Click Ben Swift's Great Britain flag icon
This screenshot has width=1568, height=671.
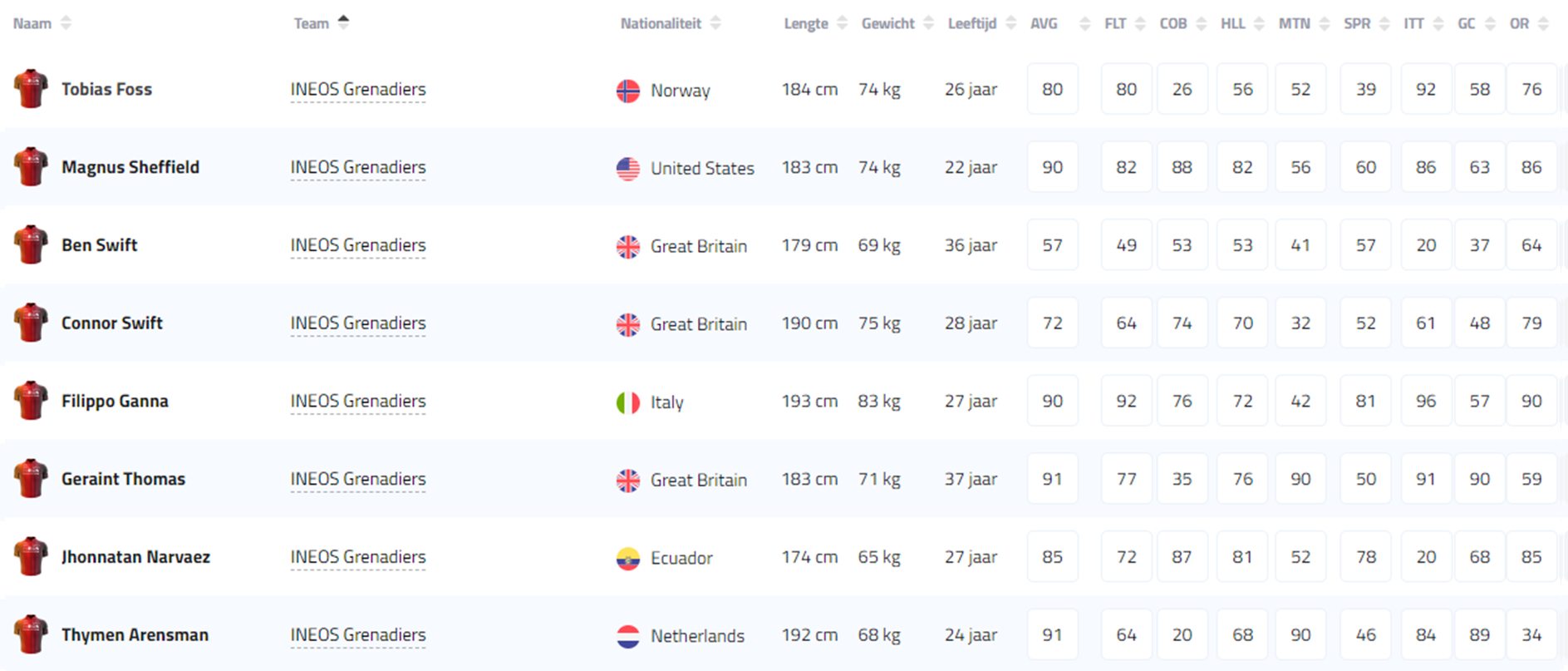(628, 247)
